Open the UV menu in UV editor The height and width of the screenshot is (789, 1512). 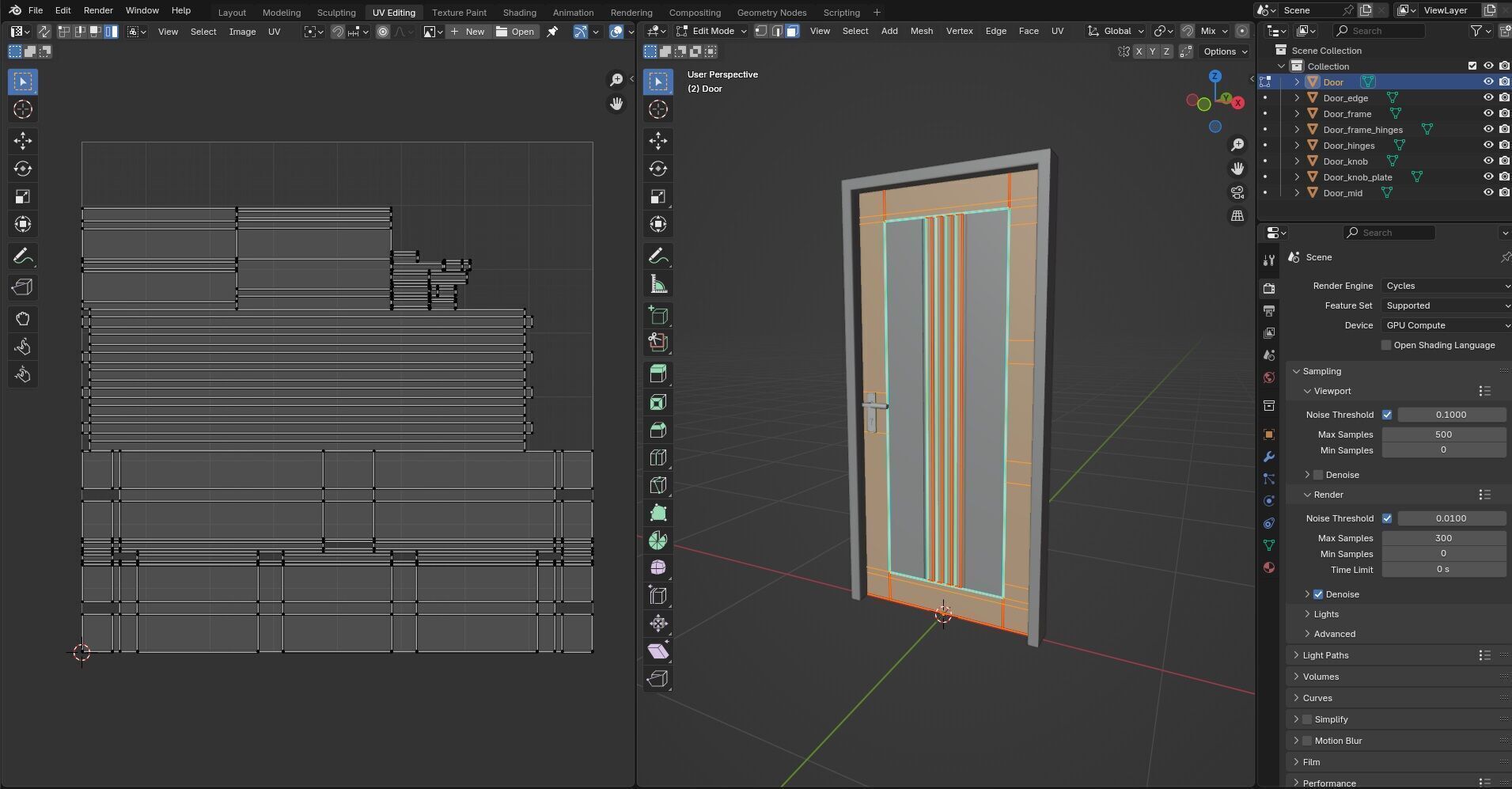274,32
